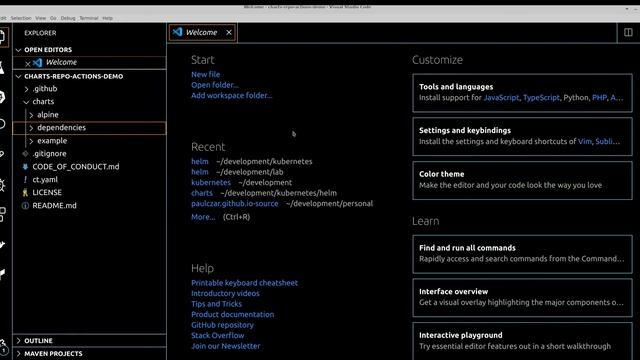Open recent helm in ~/development/lab

(200, 172)
